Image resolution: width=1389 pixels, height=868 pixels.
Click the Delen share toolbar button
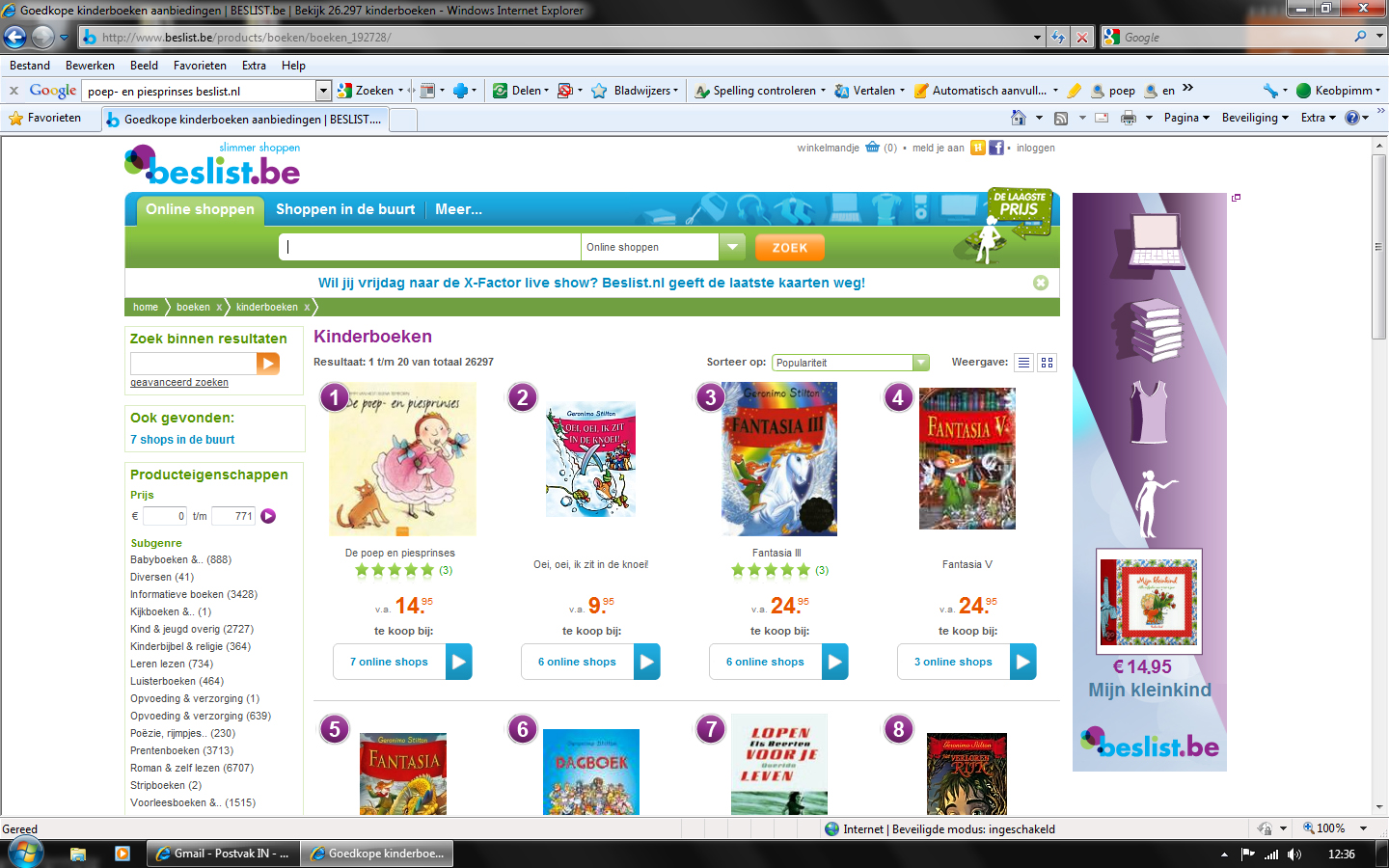[x=520, y=91]
